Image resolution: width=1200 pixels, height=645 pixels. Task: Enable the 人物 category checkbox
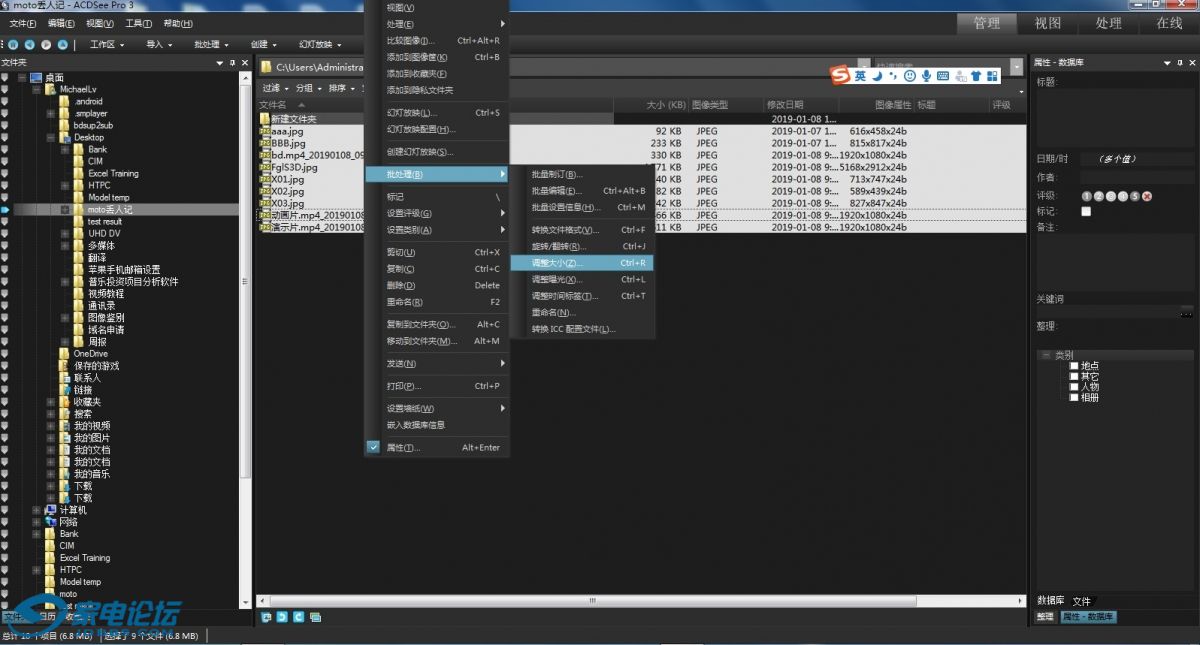pos(1074,387)
